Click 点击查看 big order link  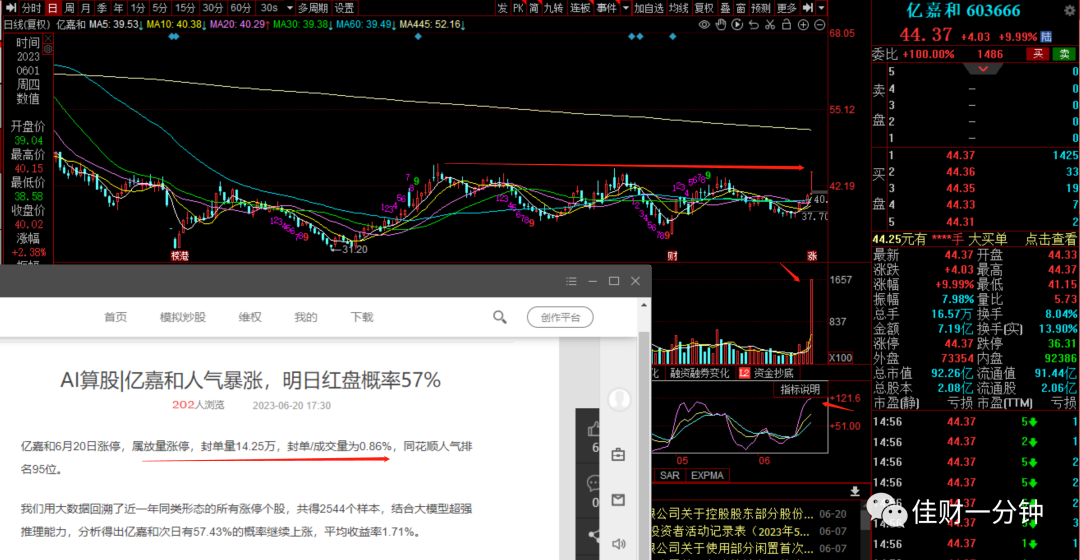[x=1050, y=239]
